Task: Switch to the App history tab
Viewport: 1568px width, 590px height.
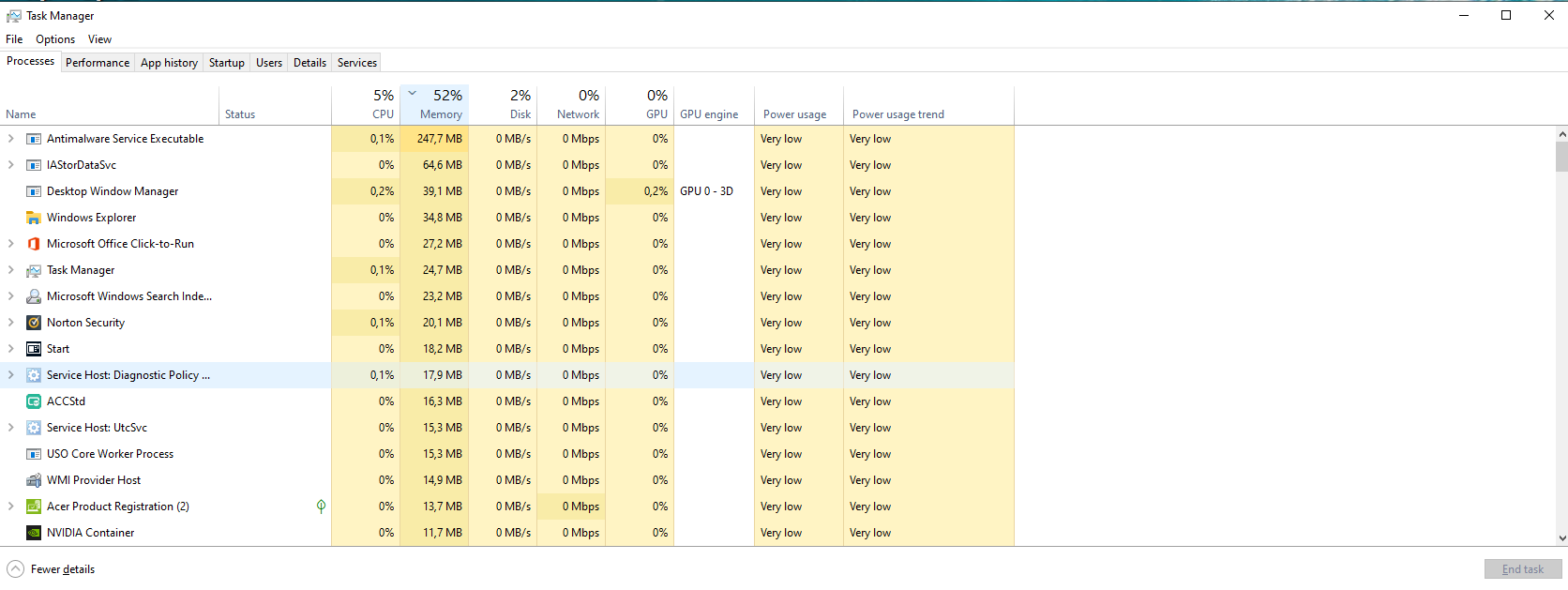Action: pos(169,63)
